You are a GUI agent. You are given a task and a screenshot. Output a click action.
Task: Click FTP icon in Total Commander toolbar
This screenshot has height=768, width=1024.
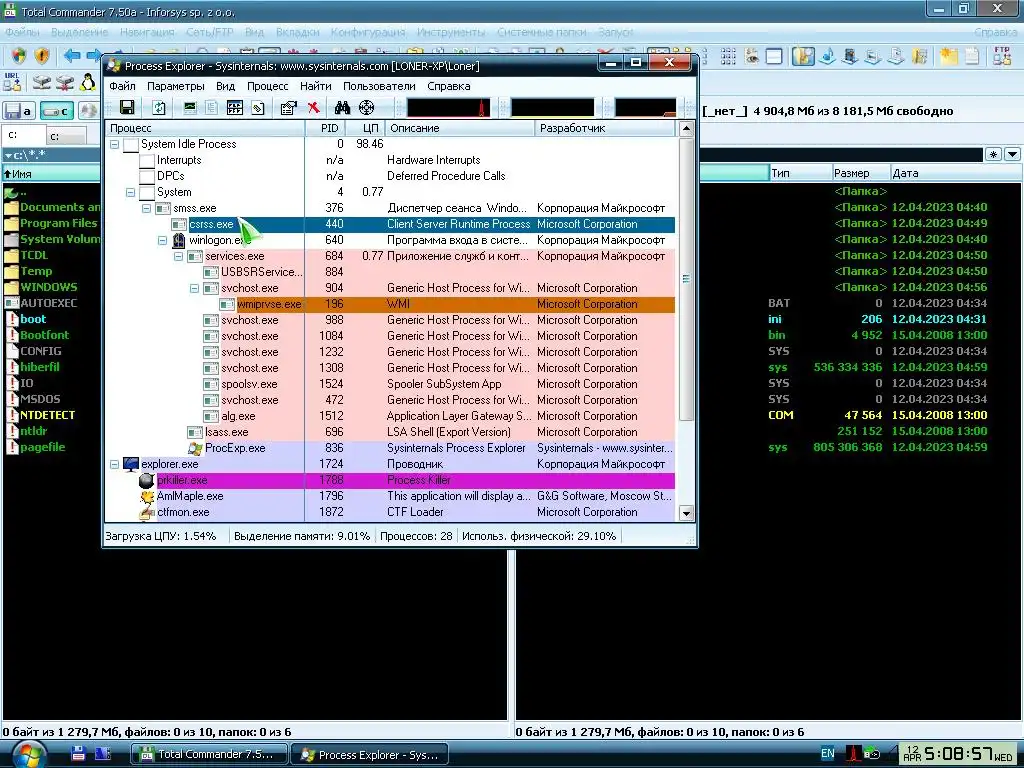1002,56
